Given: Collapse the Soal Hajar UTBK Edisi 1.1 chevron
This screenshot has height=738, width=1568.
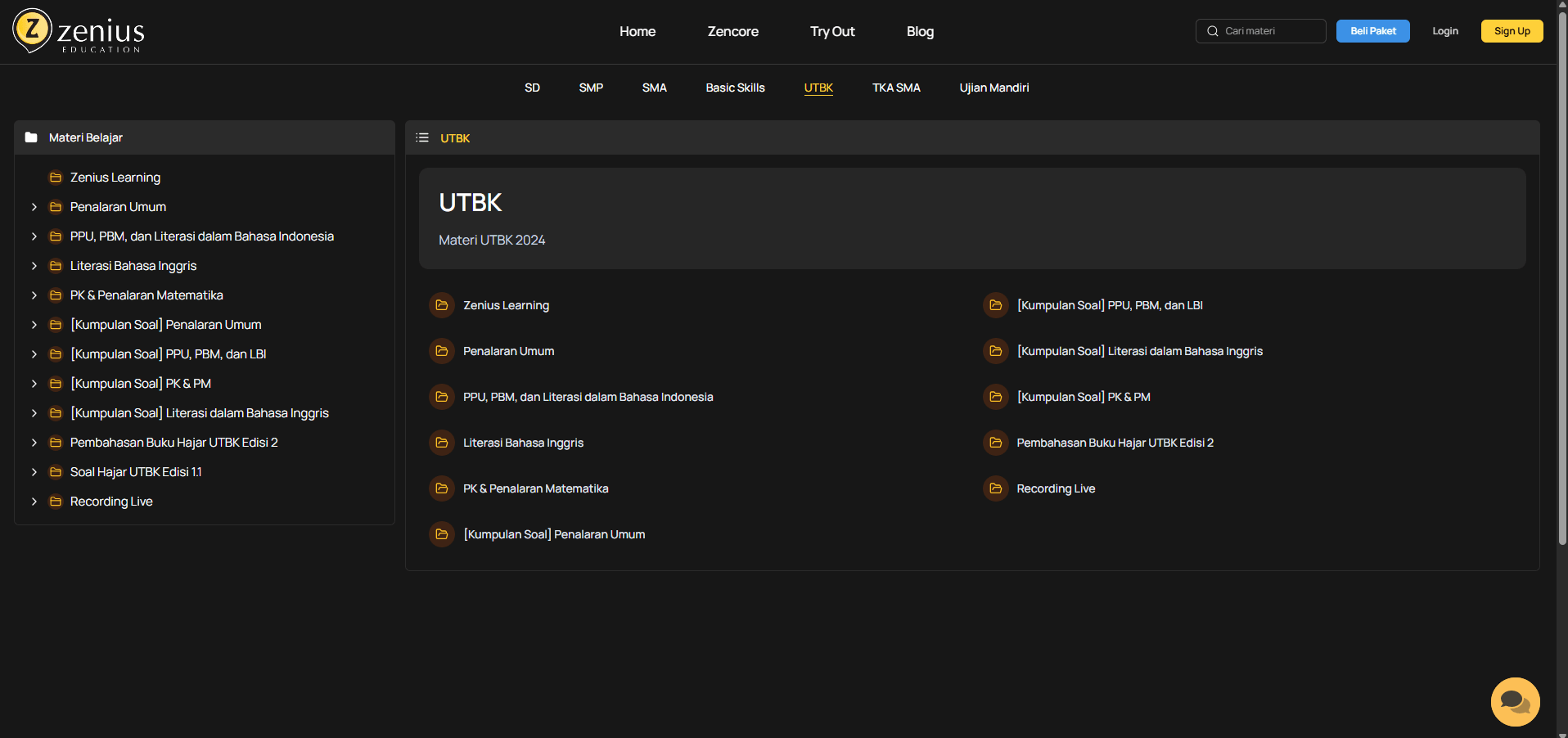Looking at the screenshot, I should click(34, 472).
